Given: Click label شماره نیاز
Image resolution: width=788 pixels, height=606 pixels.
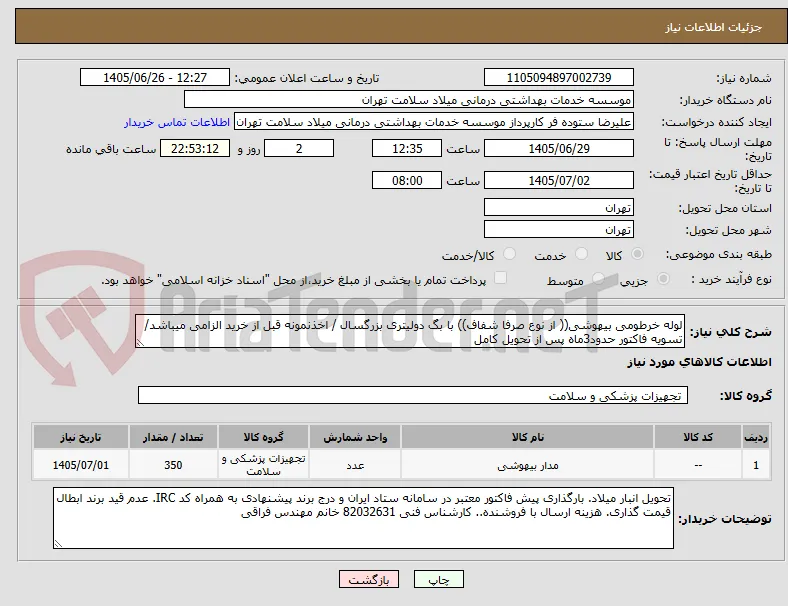Looking at the screenshot, I should [744, 78].
